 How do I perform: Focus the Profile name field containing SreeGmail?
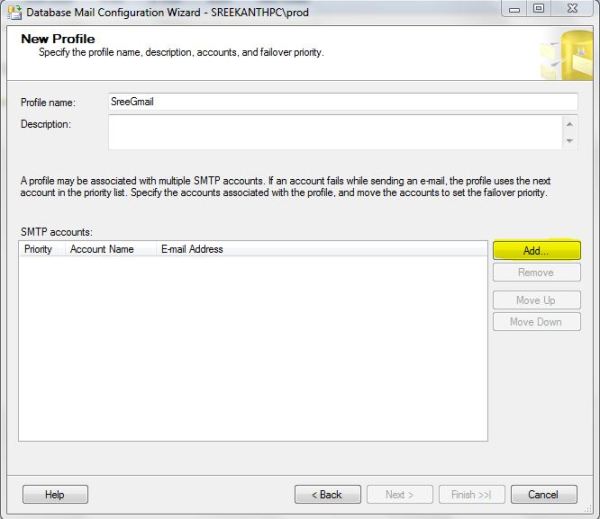(342, 101)
